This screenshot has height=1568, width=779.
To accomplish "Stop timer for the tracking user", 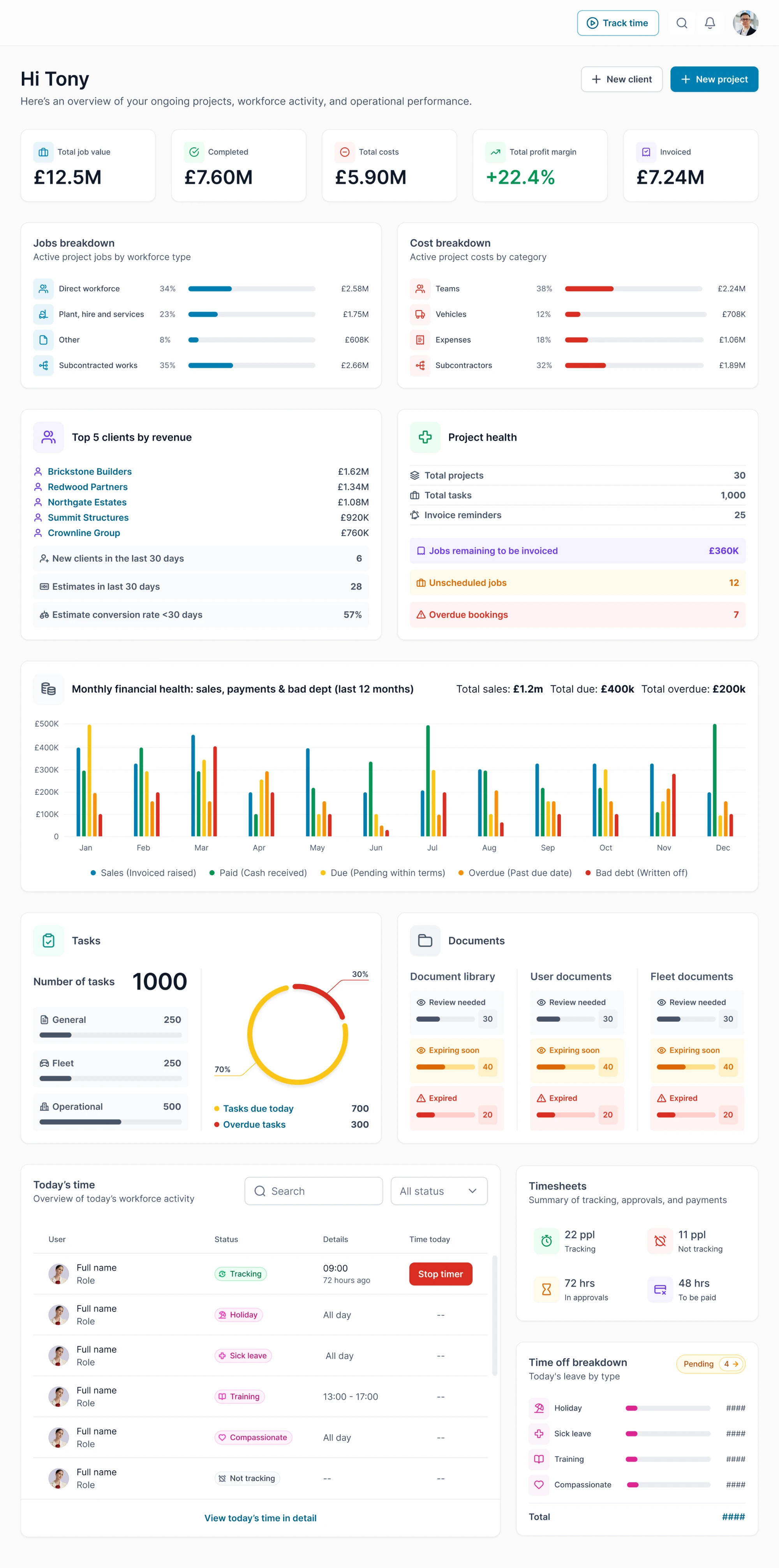I will (441, 1274).
